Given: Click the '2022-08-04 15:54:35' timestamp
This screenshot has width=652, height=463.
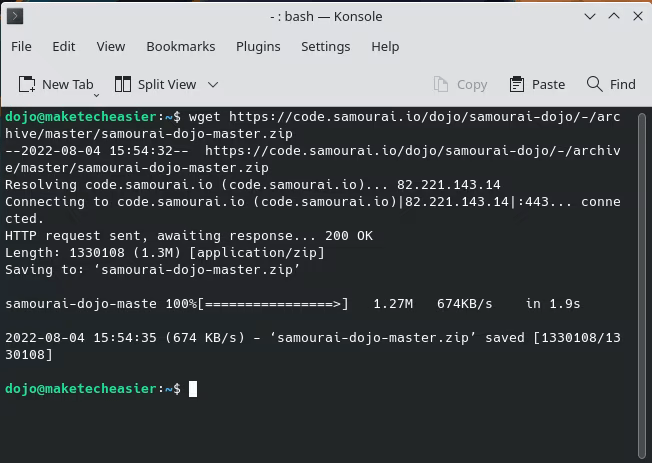Looking at the screenshot, I should pyautogui.click(x=81, y=338).
